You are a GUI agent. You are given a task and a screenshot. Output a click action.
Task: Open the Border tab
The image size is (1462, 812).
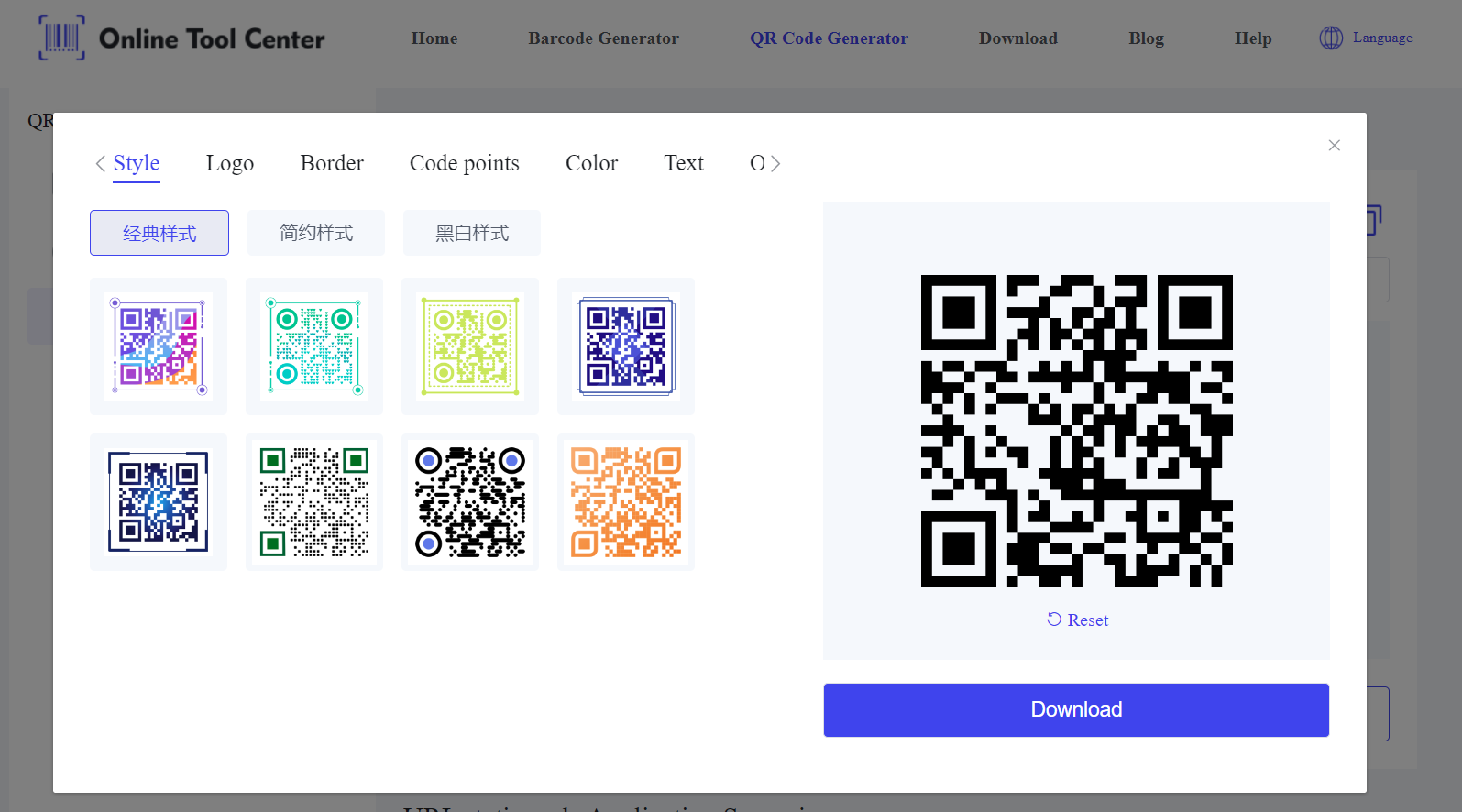pyautogui.click(x=332, y=163)
